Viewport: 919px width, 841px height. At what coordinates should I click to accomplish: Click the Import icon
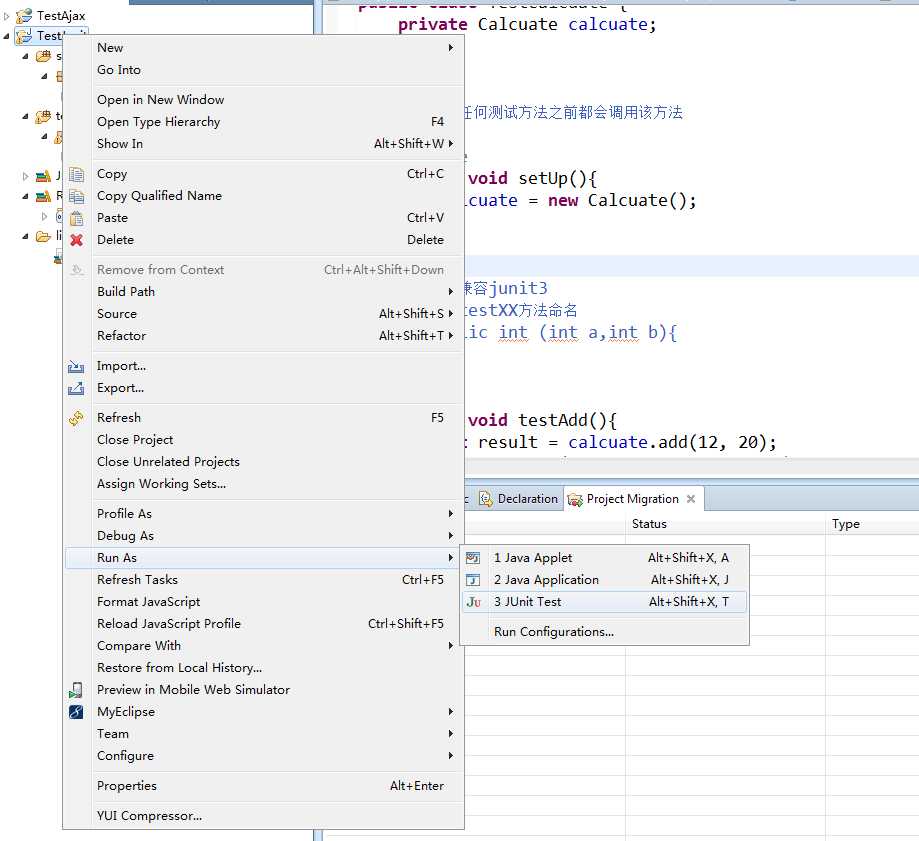pyautogui.click(x=76, y=366)
